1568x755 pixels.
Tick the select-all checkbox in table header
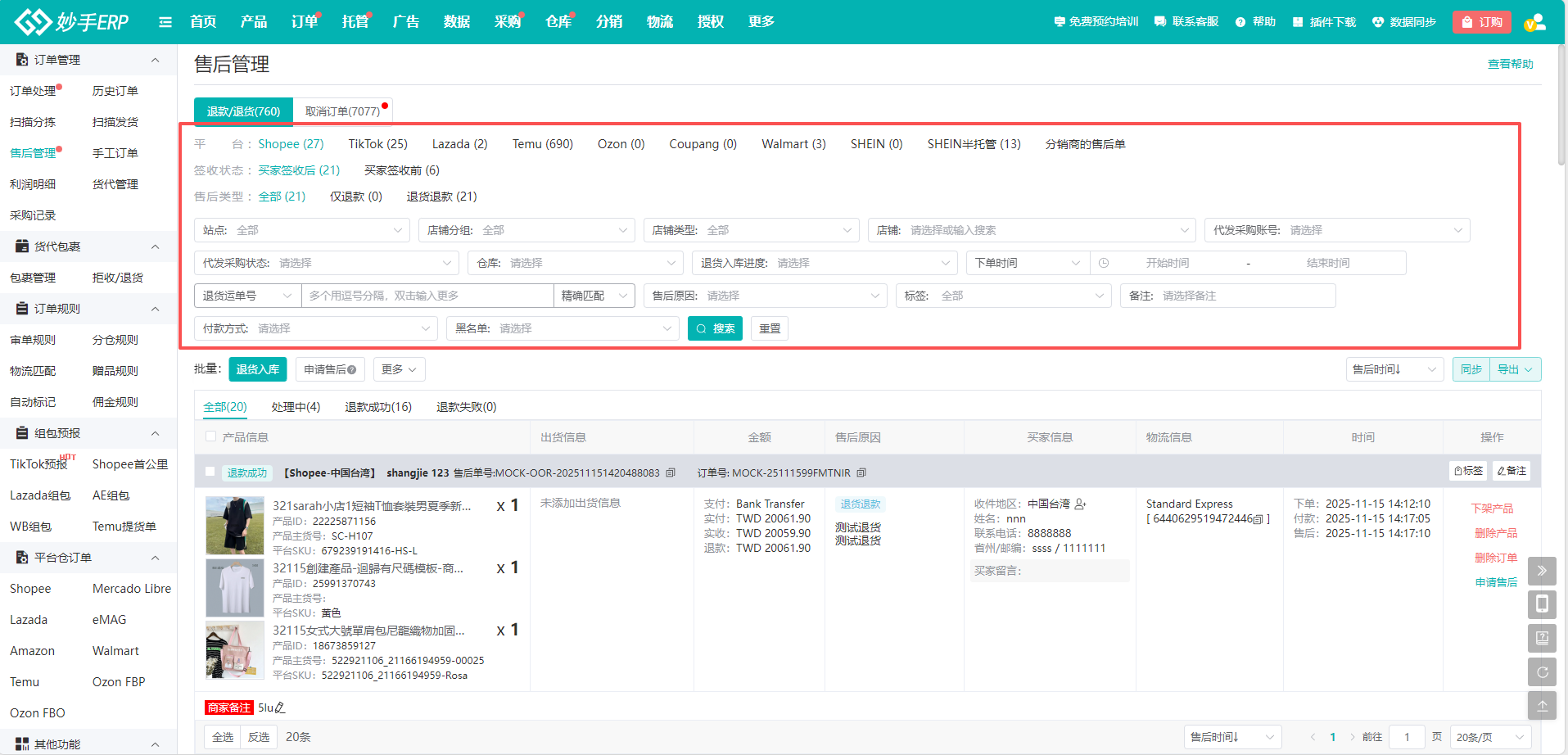point(211,437)
